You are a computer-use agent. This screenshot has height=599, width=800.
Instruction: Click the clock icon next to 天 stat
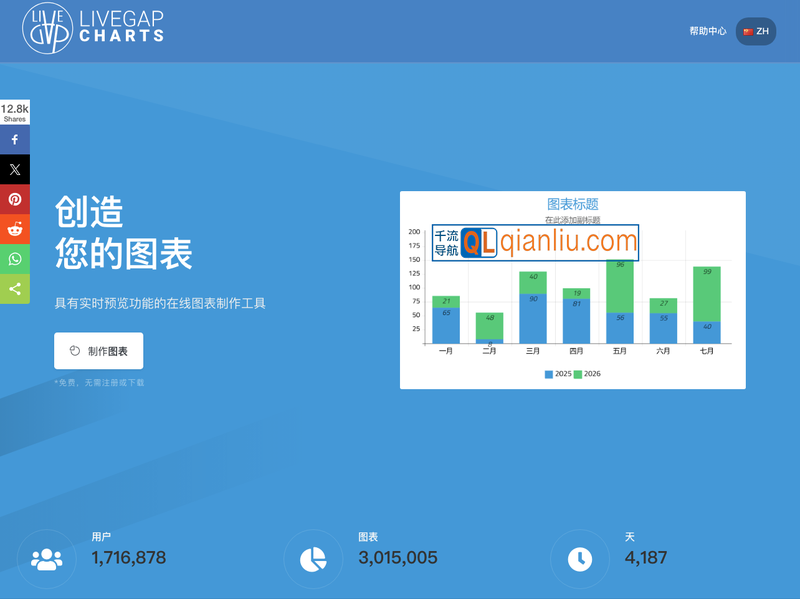click(x=579, y=558)
